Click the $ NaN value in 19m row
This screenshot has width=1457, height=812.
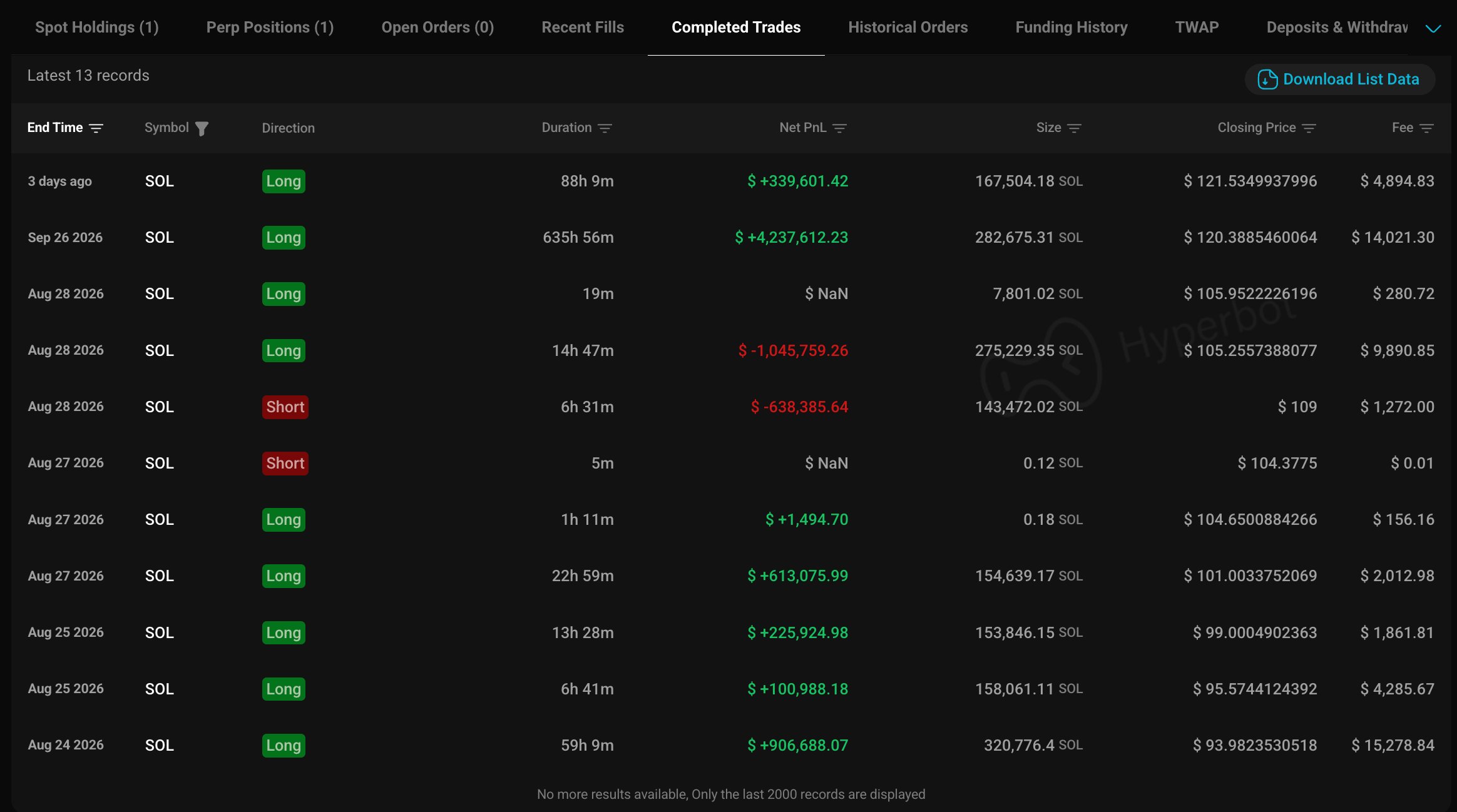point(826,294)
